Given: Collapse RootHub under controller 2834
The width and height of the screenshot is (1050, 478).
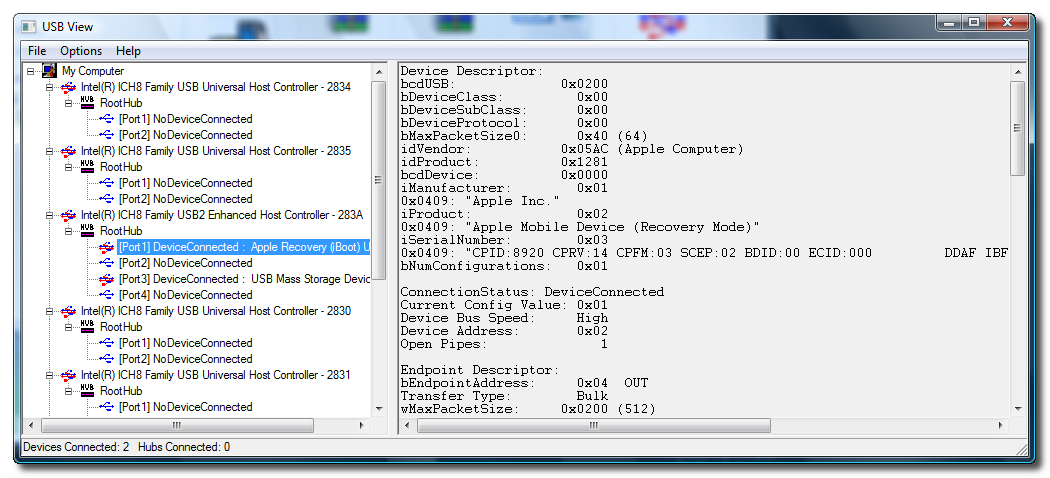Looking at the screenshot, I should (x=70, y=103).
